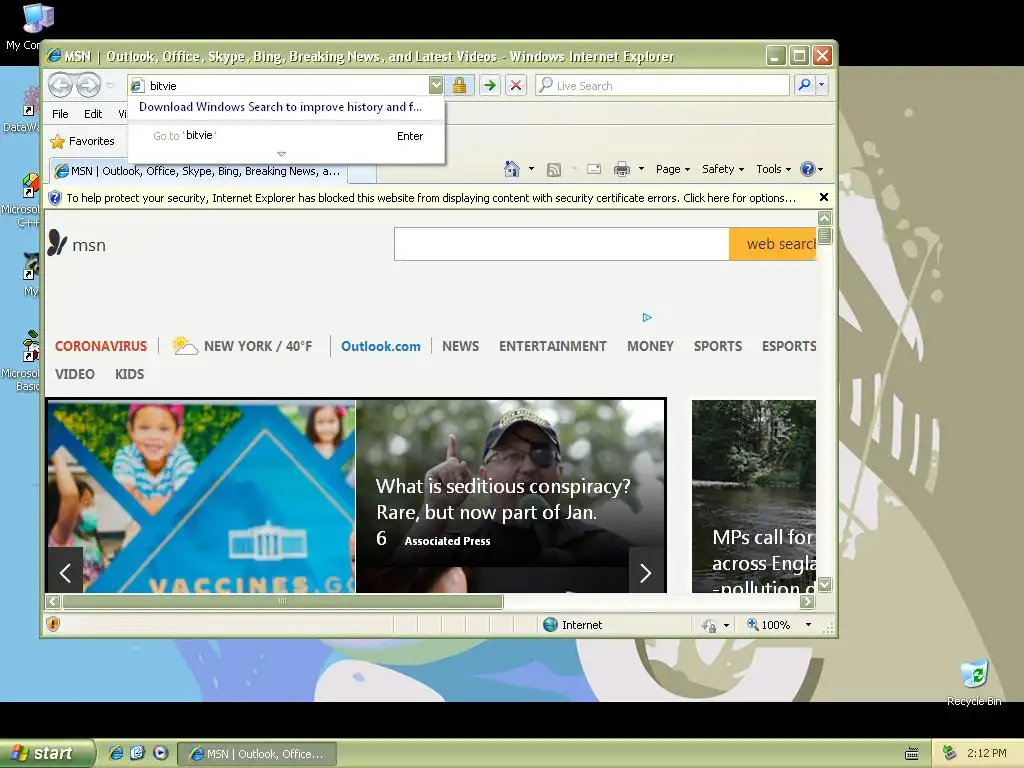Click the green Go arrow button
This screenshot has height=768, width=1024.
tap(489, 86)
